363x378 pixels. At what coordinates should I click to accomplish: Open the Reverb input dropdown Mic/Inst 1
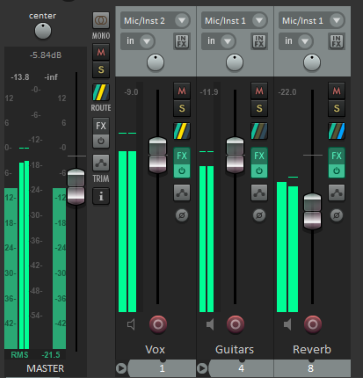(x=312, y=21)
